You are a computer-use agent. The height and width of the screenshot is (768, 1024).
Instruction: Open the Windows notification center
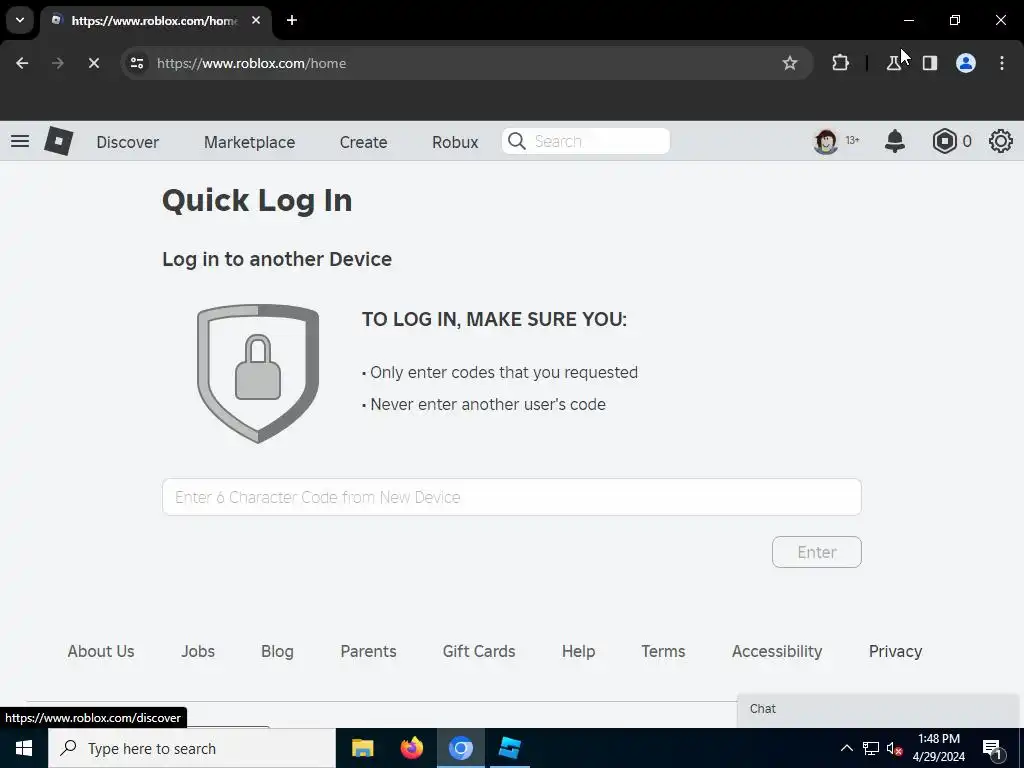pos(992,748)
